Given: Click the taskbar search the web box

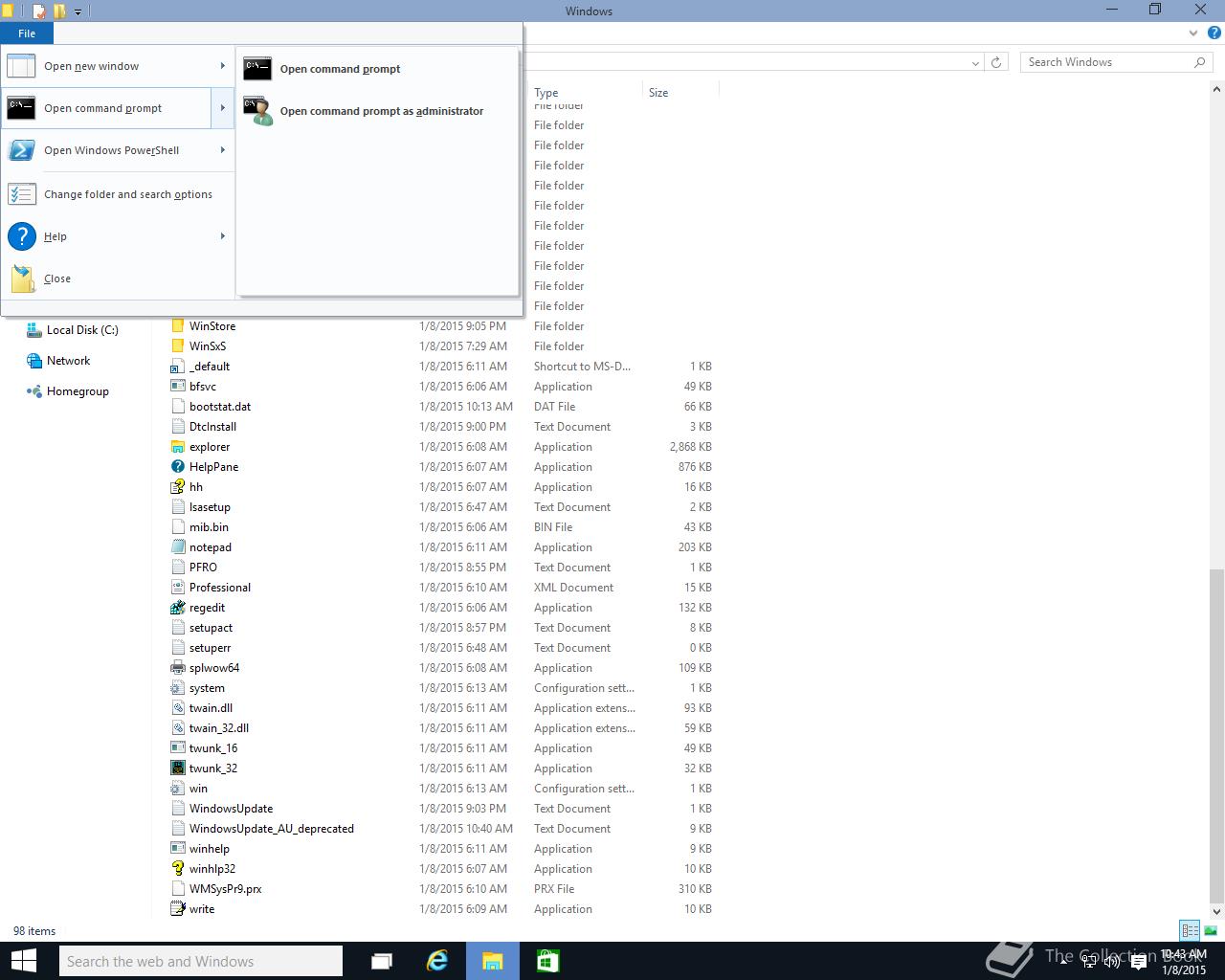Looking at the screenshot, I should pyautogui.click(x=200, y=961).
